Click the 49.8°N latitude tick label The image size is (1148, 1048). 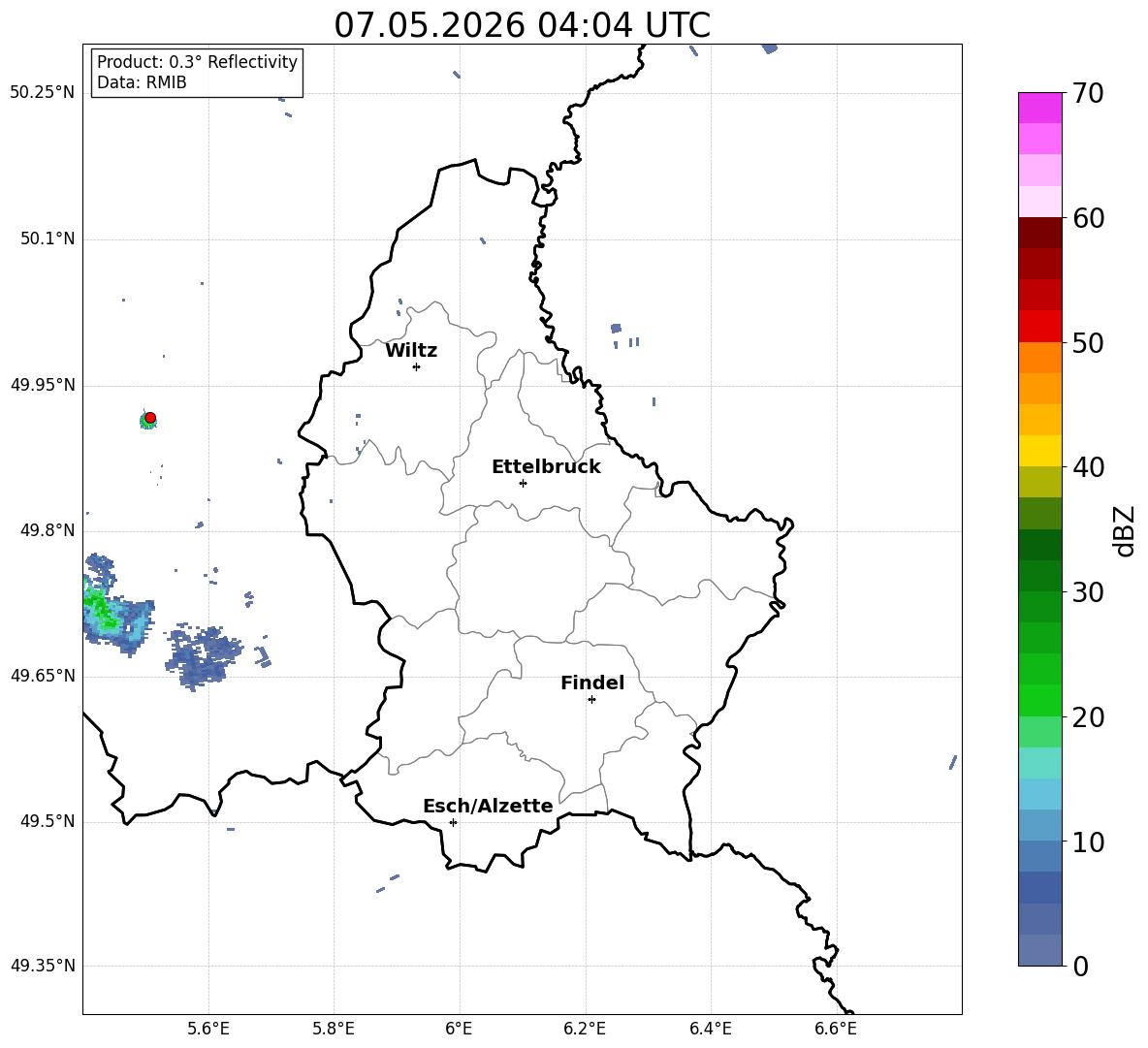(x=44, y=530)
